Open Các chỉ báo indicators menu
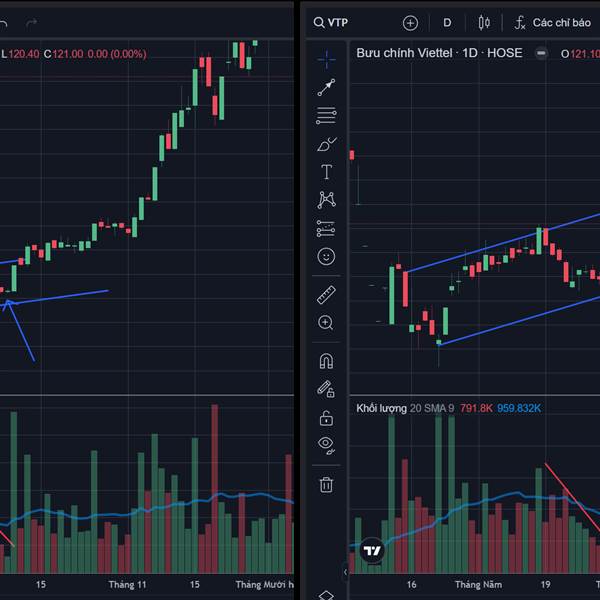Screen dimensions: 600x600 click(553, 23)
